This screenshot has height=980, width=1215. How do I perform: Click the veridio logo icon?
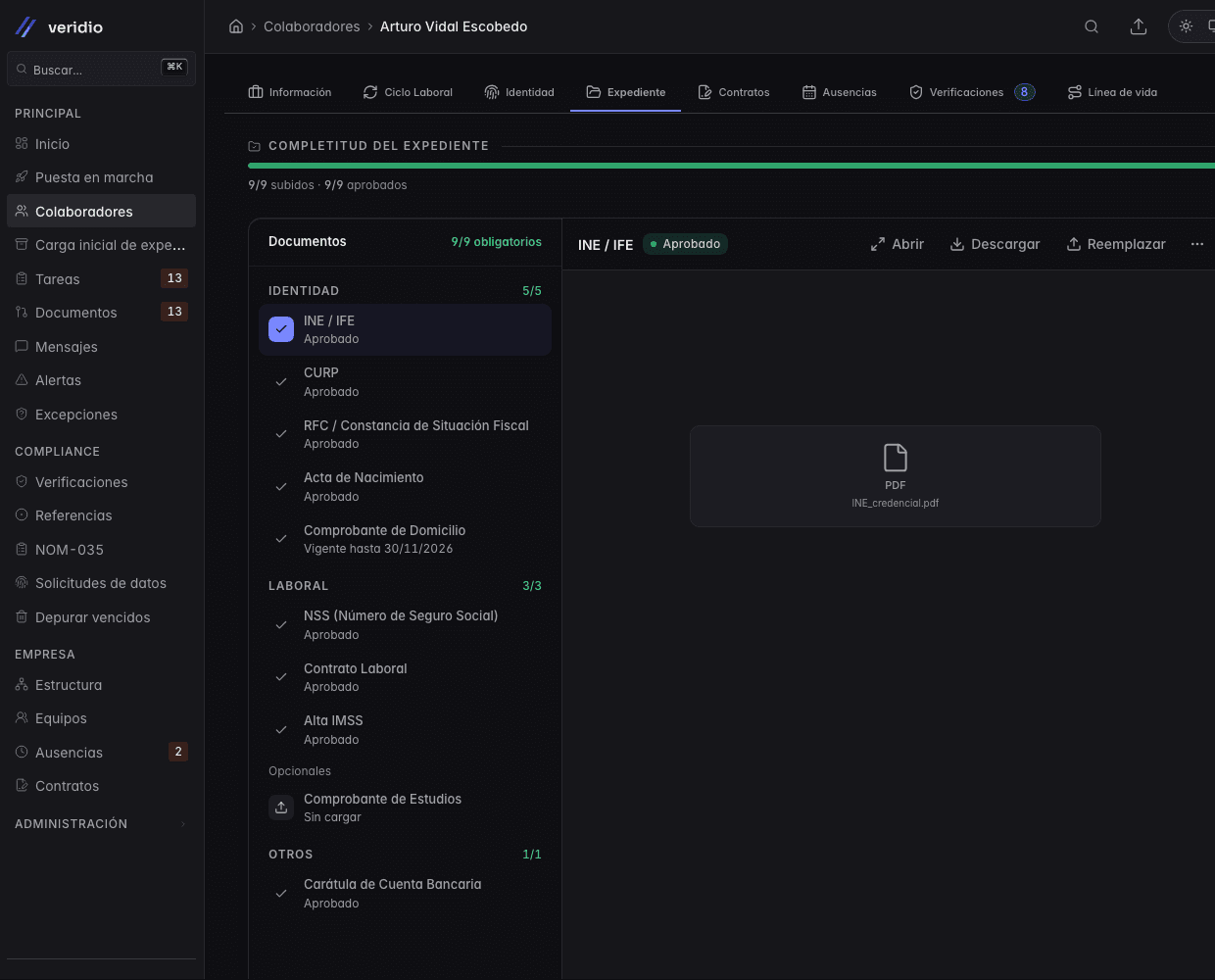pos(26,27)
